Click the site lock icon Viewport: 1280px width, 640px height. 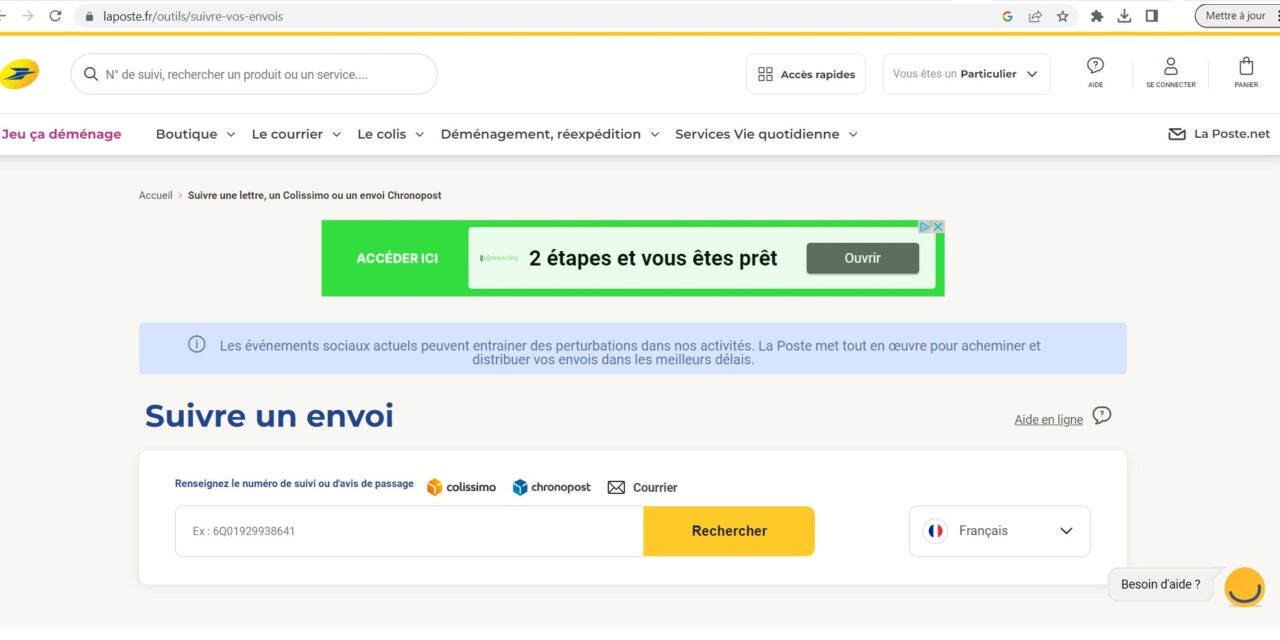(x=89, y=16)
